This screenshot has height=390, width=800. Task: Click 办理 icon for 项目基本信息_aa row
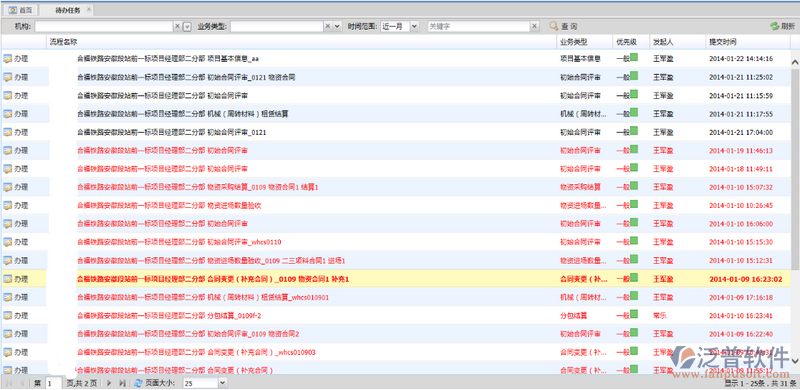click(8, 59)
